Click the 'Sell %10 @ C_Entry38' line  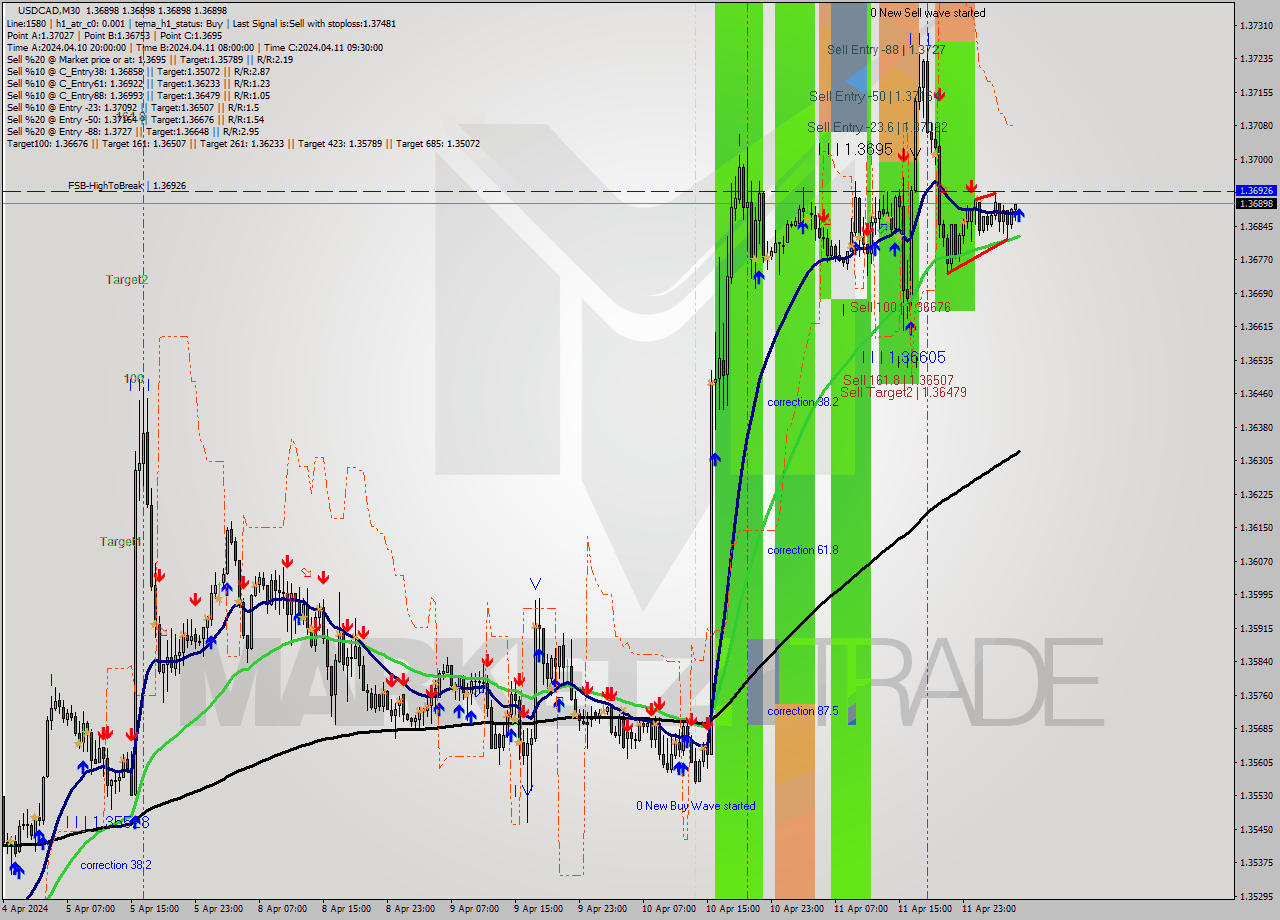[x=138, y=71]
